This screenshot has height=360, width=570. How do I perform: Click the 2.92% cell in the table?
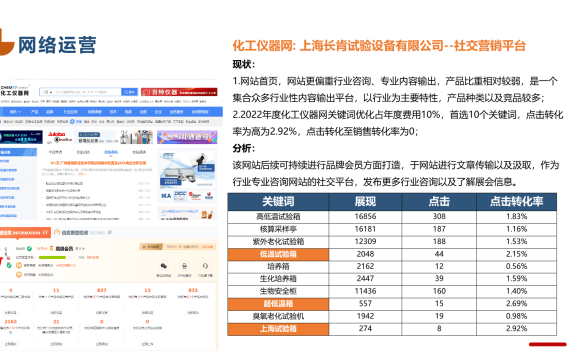(x=516, y=329)
